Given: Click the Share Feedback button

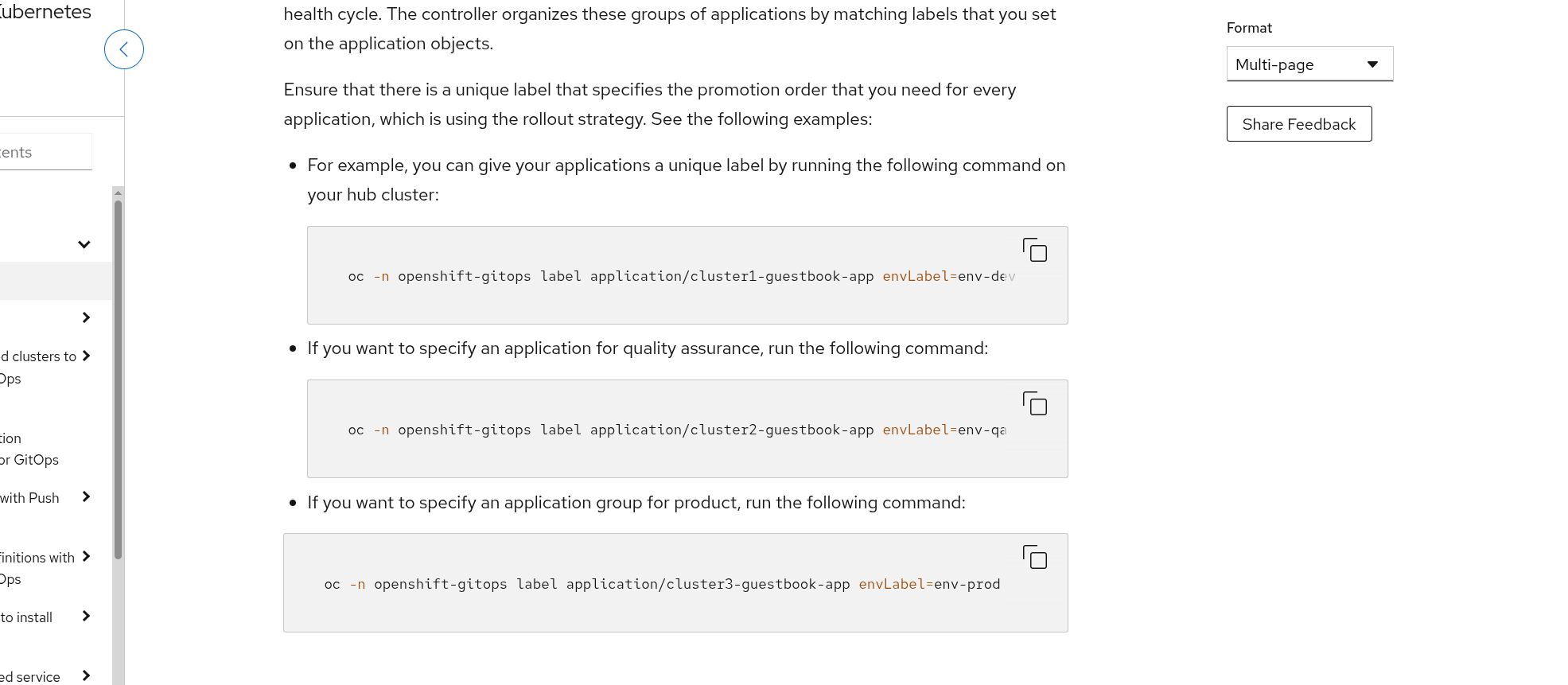Looking at the screenshot, I should [x=1298, y=124].
